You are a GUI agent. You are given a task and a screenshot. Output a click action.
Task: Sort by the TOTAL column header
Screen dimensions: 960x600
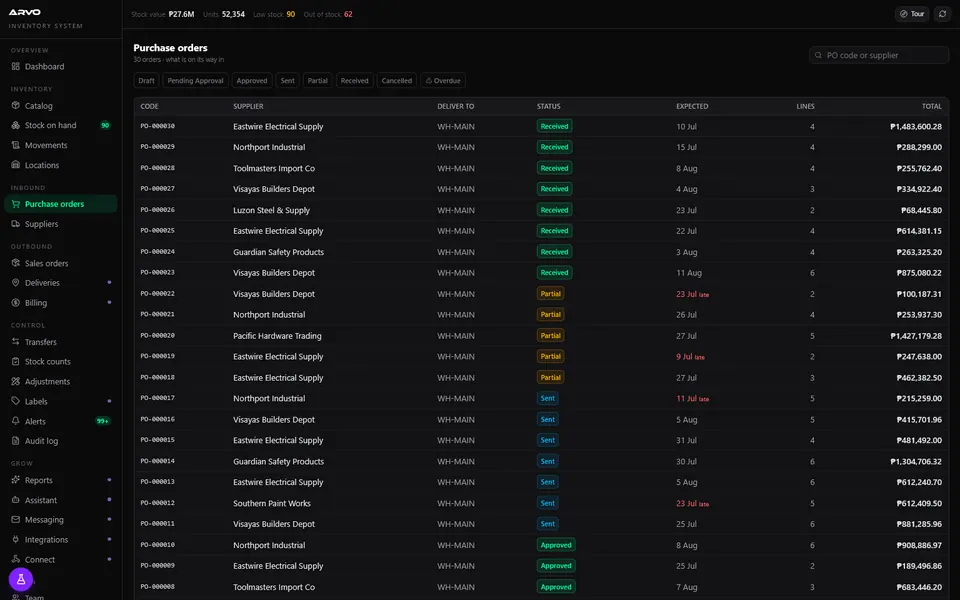pos(932,106)
